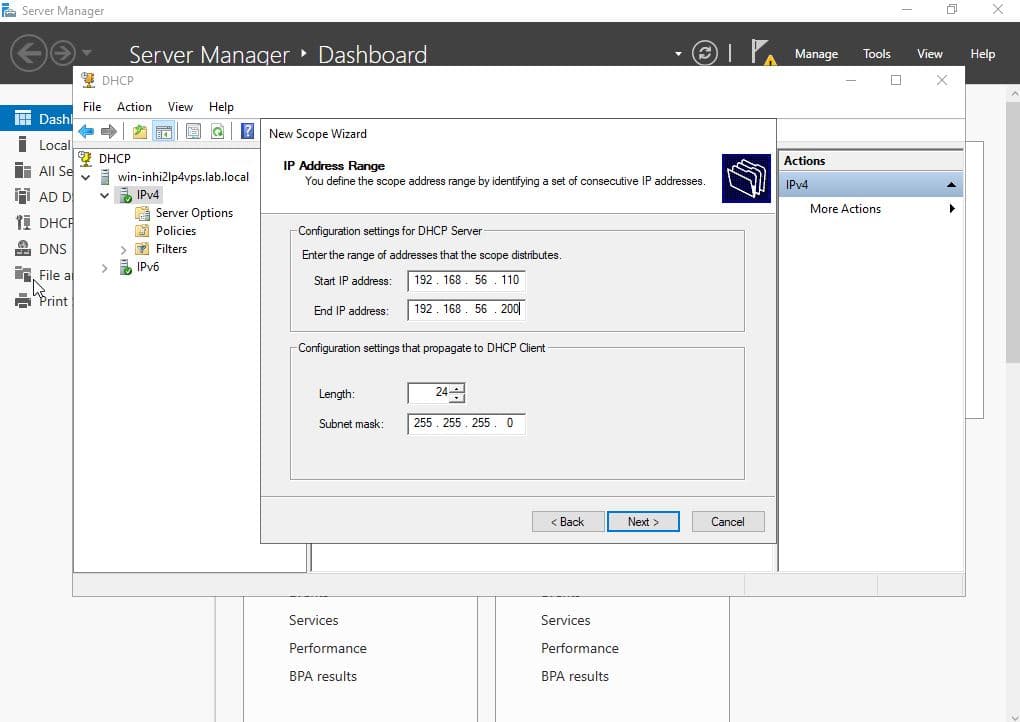Click the blue back arrow in DHCP toolbar
Viewport: 1020px width, 722px height.
coord(86,132)
